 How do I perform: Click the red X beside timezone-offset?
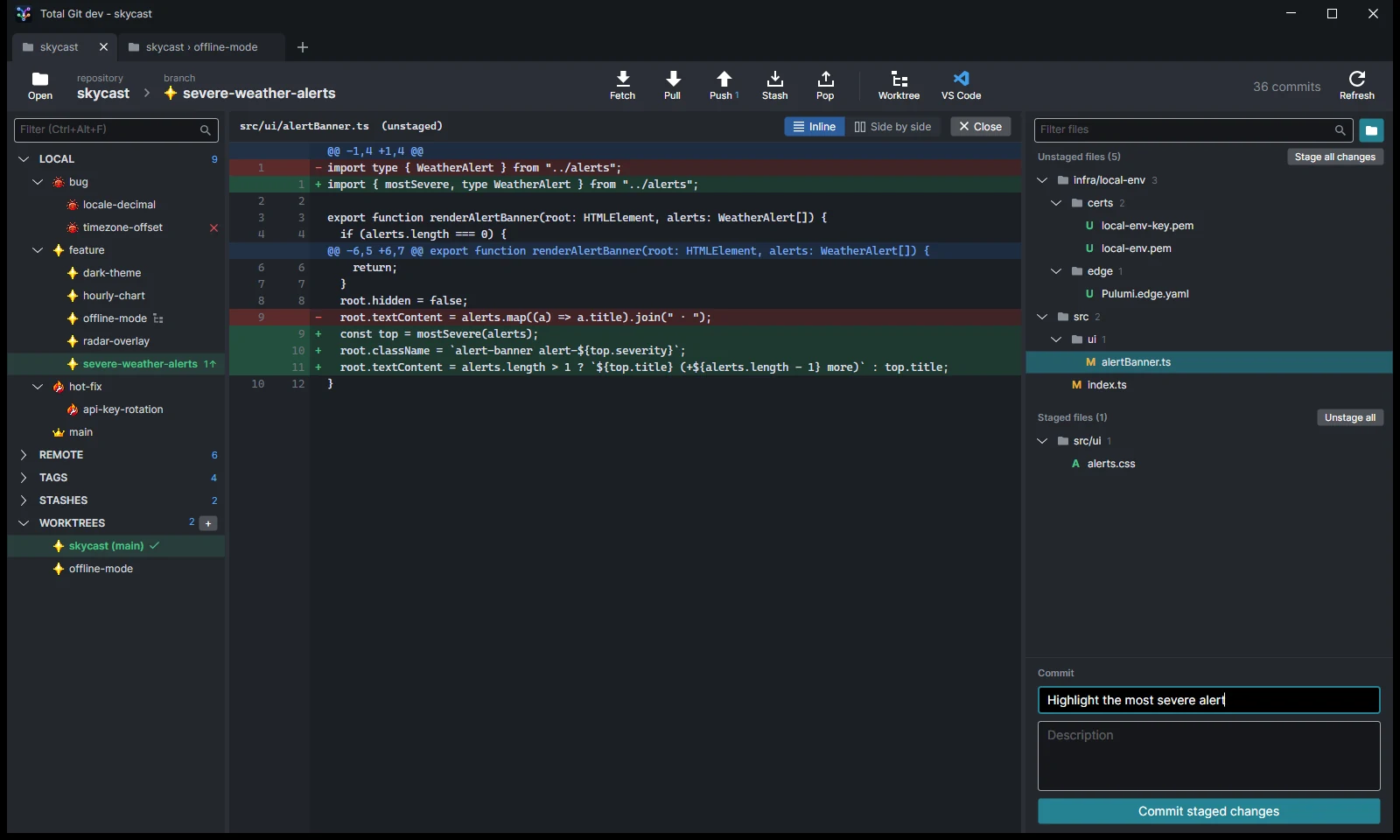click(213, 227)
